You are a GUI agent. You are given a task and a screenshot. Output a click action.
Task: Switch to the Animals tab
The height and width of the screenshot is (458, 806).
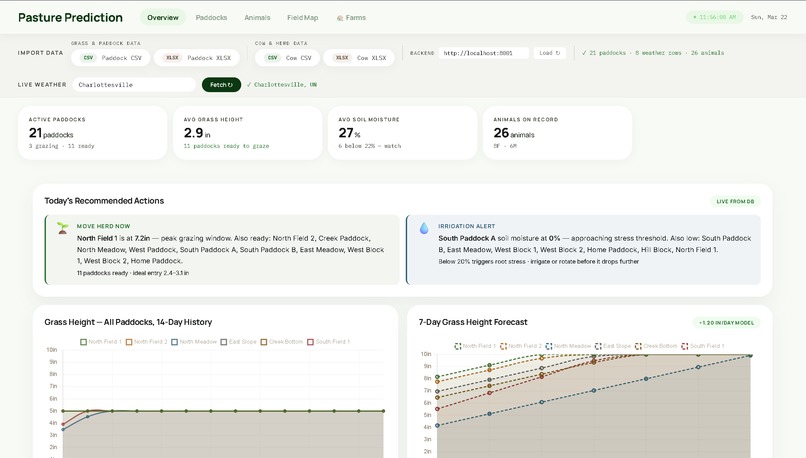pos(257,17)
